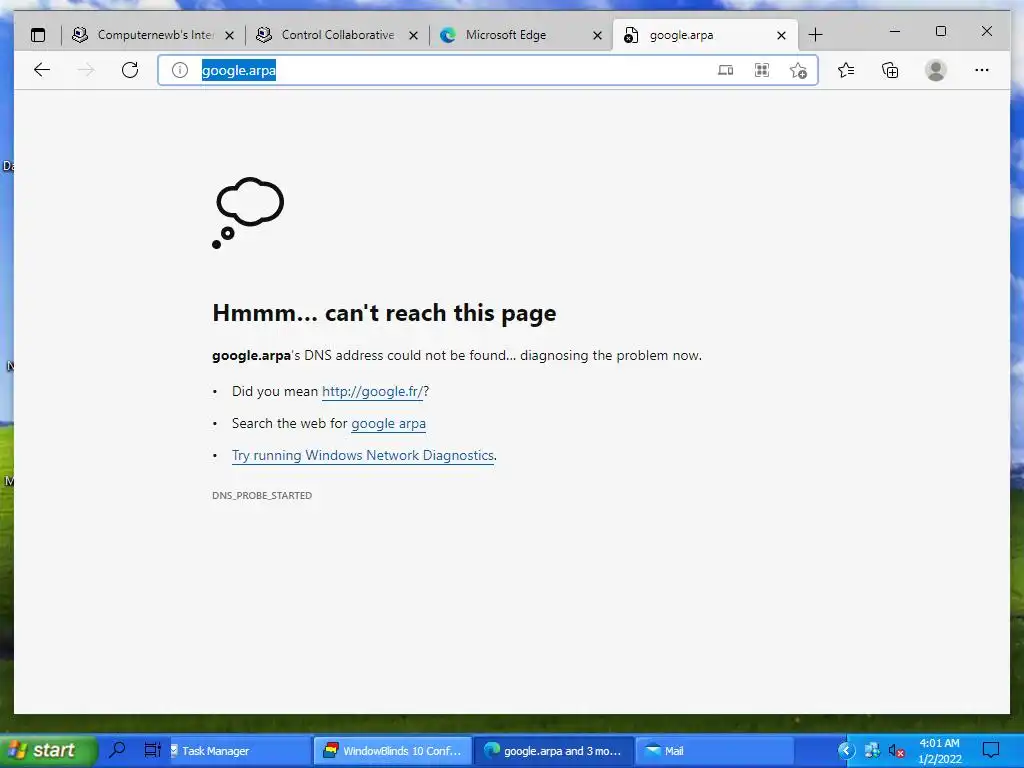Minimize the Edge window
Viewport: 1024px width, 768px height.
pos(895,31)
